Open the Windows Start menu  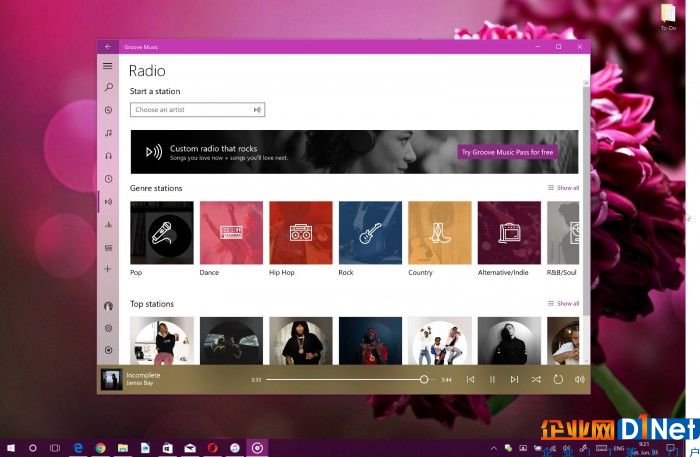click(11, 448)
